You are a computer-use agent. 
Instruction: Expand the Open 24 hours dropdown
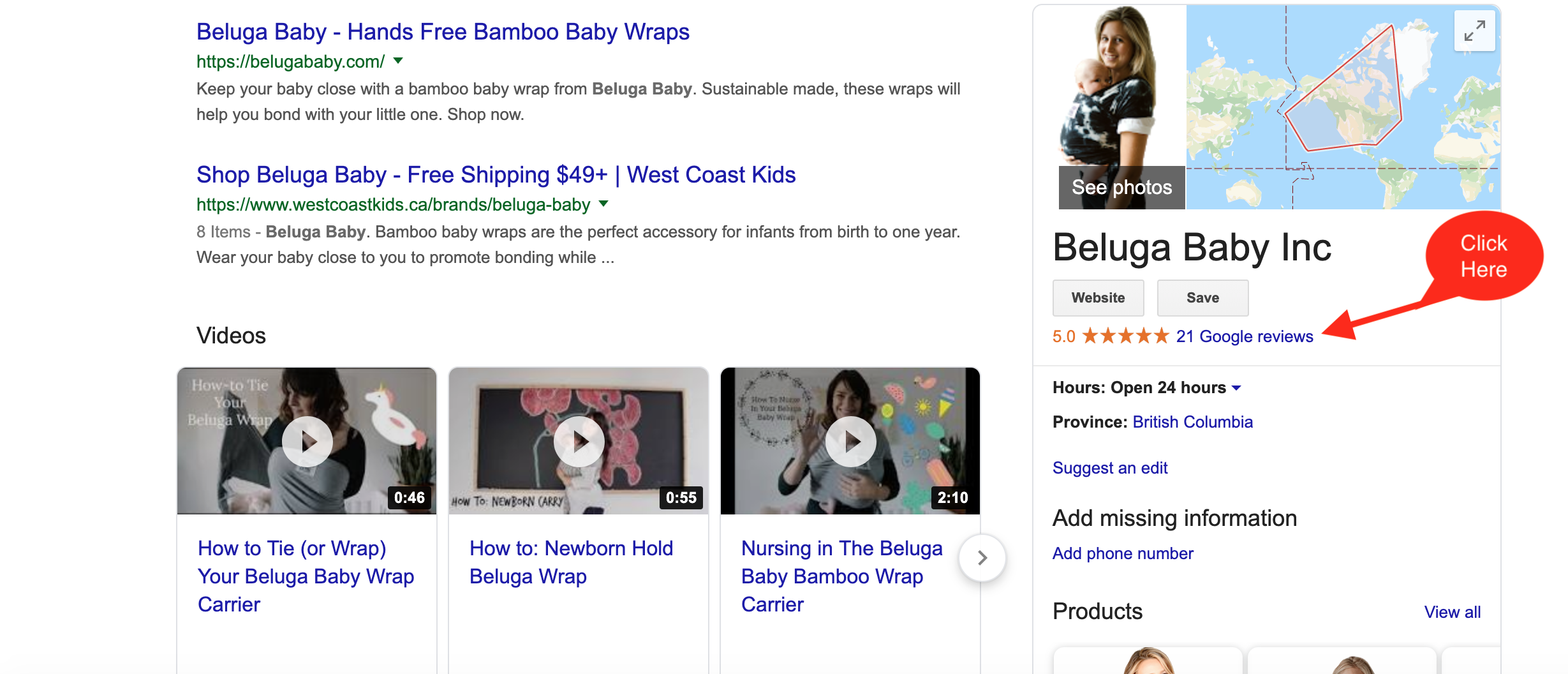(x=1237, y=388)
